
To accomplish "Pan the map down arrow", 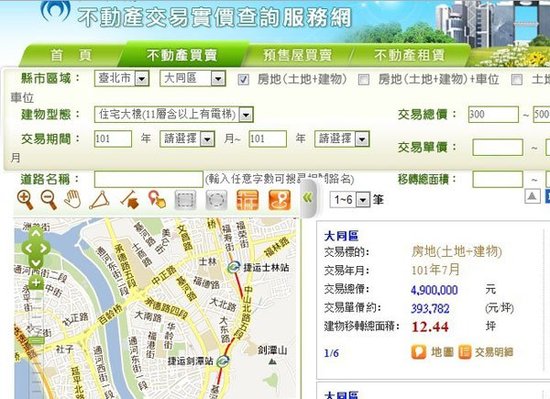I will (36, 263).
